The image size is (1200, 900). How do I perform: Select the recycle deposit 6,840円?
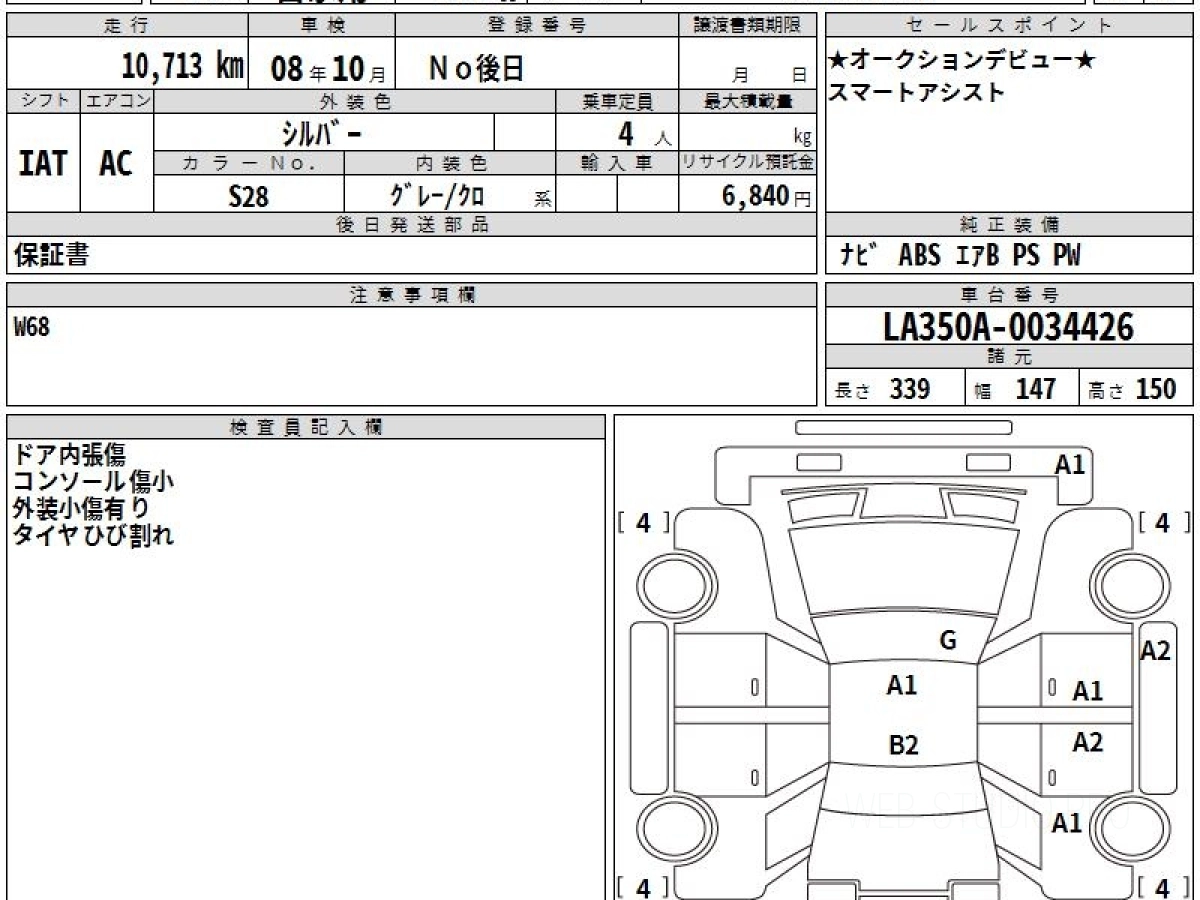(767, 196)
